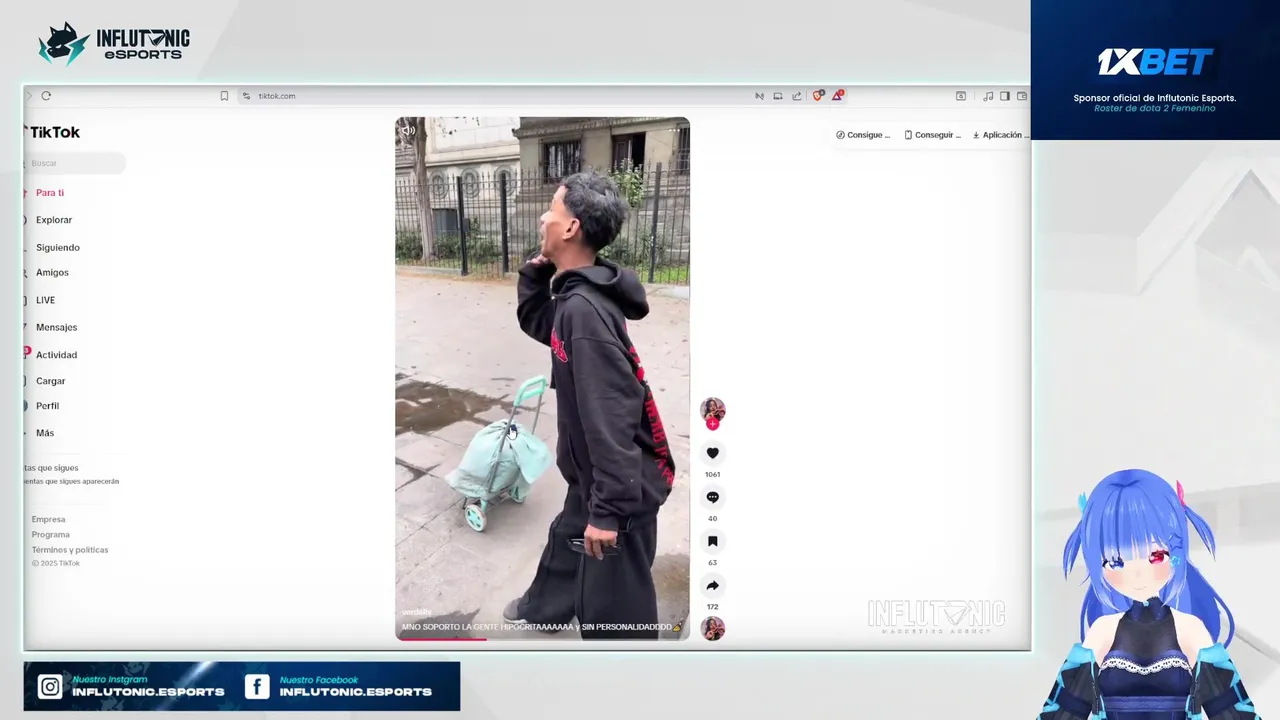This screenshot has height=720, width=1280.
Task: Reload the TikTok page
Action: [x=46, y=96]
